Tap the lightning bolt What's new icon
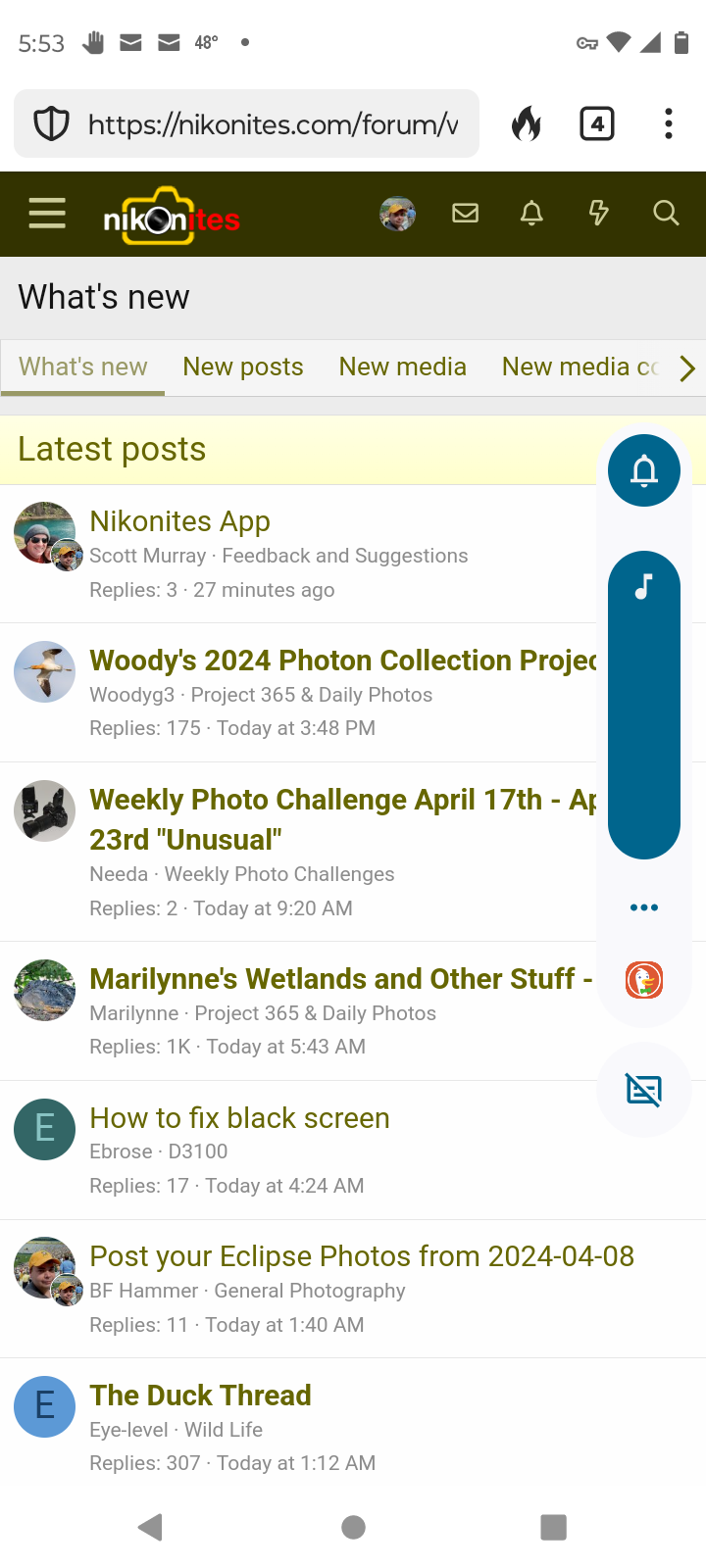The image size is (706, 1568). tap(598, 213)
